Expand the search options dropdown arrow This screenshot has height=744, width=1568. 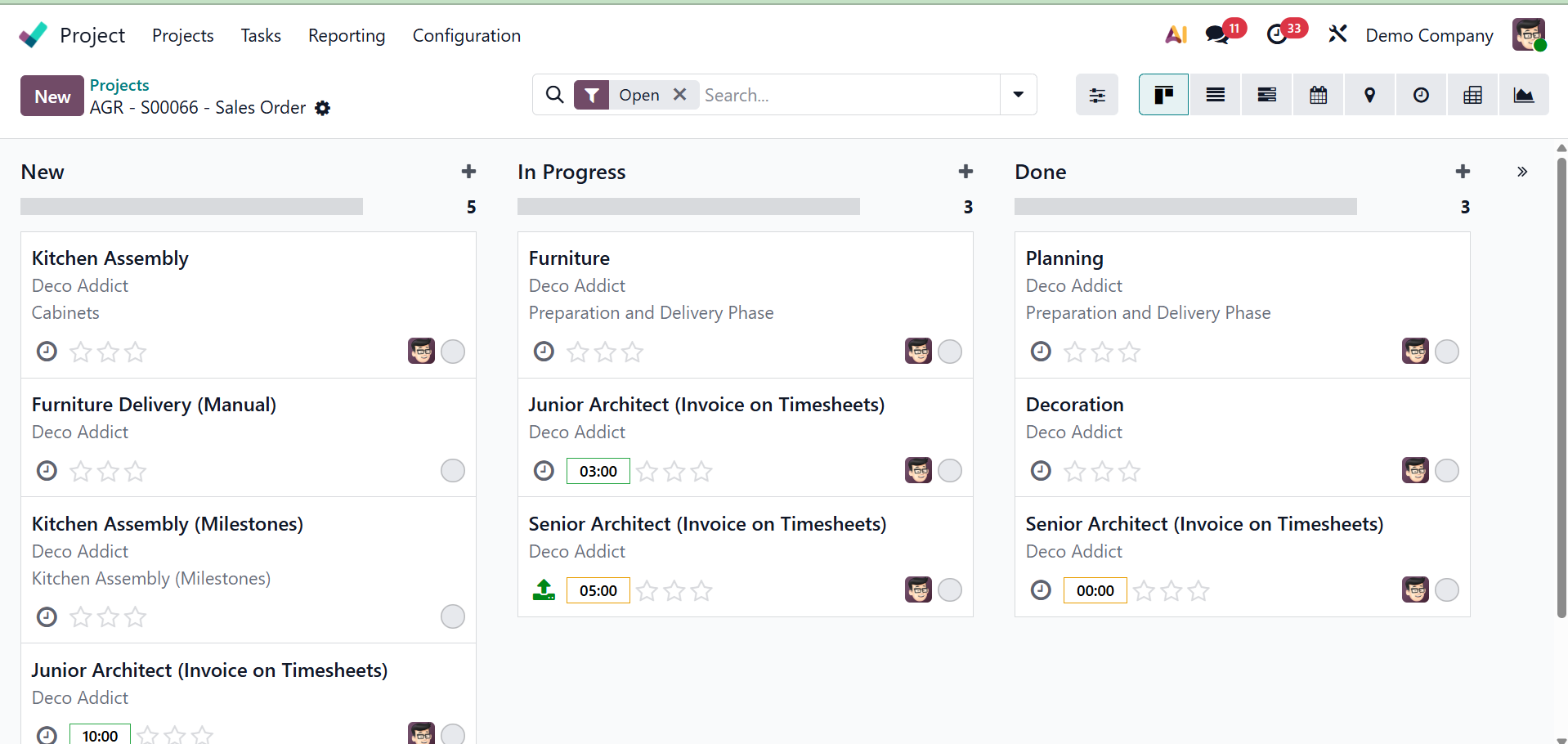(x=1018, y=95)
